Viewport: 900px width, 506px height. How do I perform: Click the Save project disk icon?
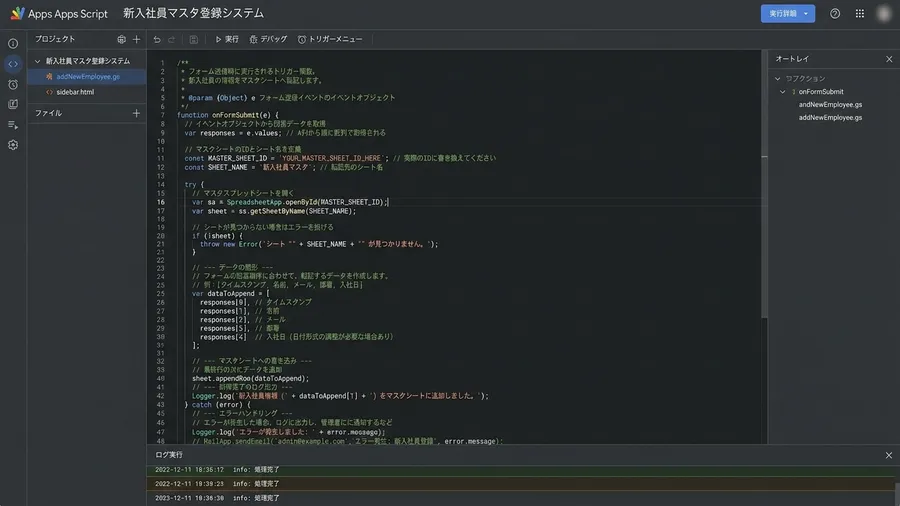point(193,40)
